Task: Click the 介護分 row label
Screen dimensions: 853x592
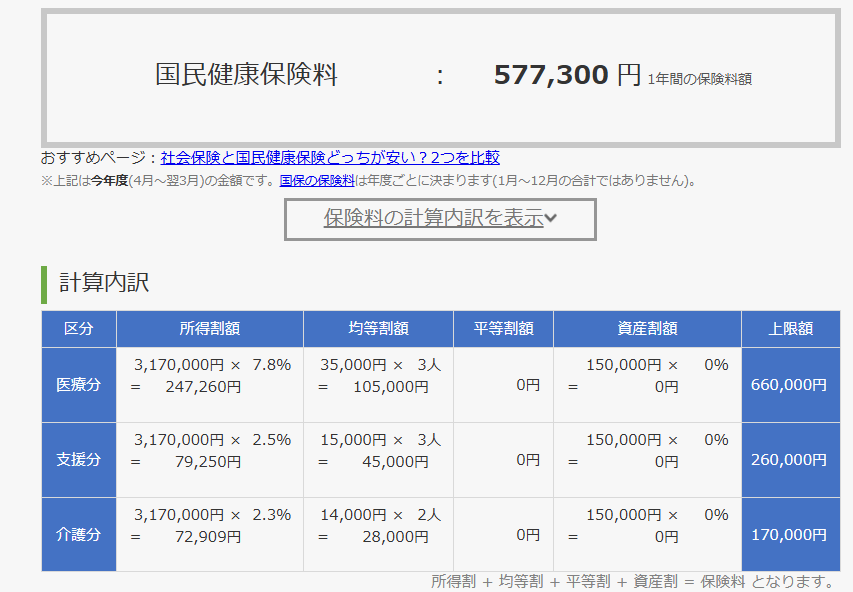Action: (78, 535)
